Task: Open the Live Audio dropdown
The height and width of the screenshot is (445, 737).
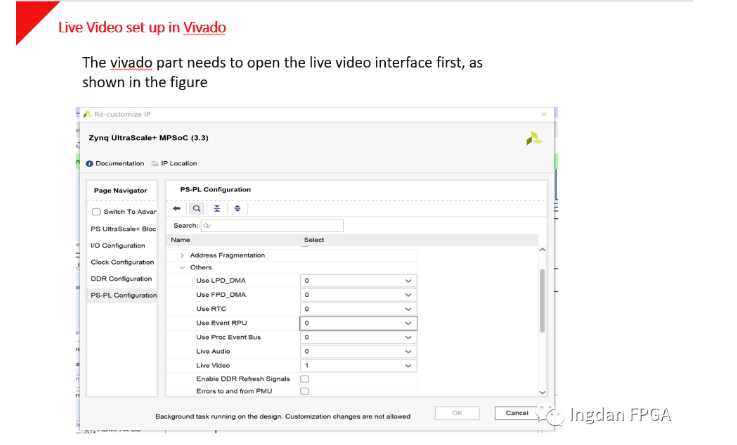Action: (358, 351)
